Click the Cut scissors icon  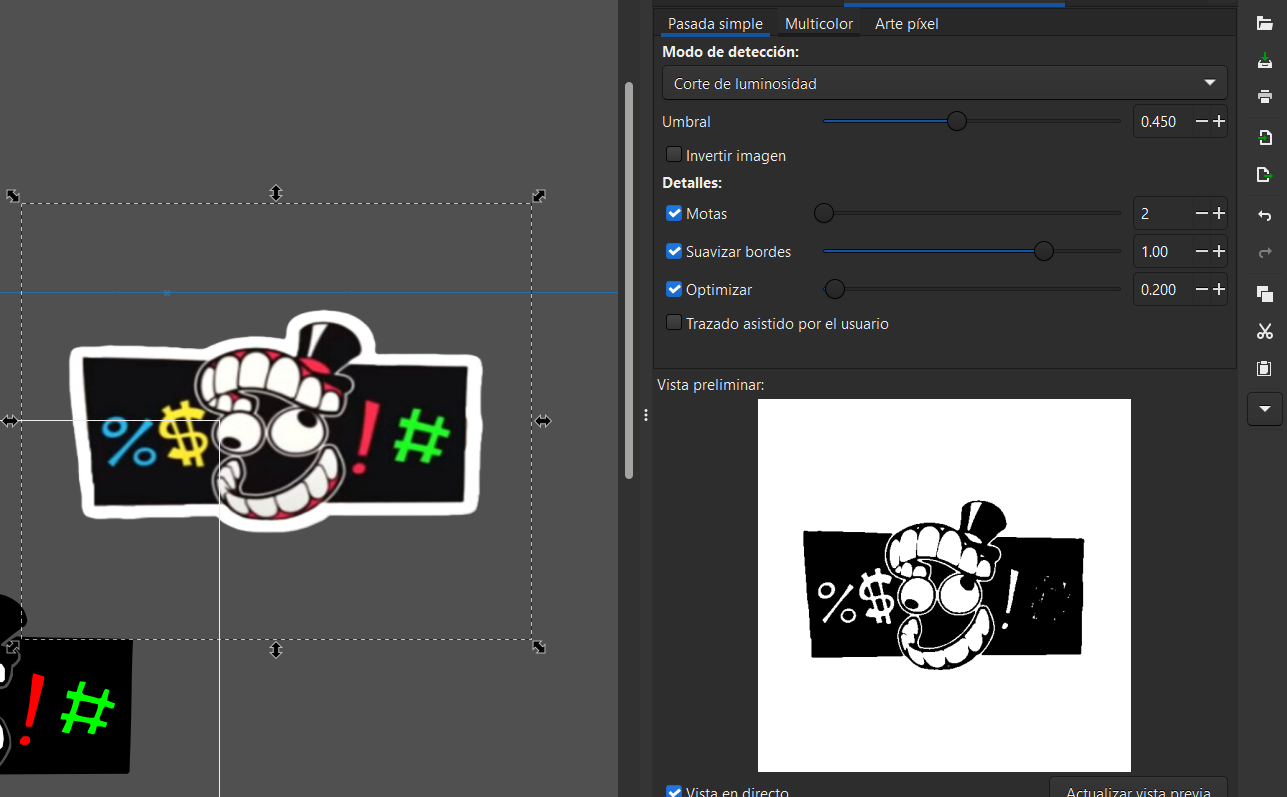point(1264,331)
